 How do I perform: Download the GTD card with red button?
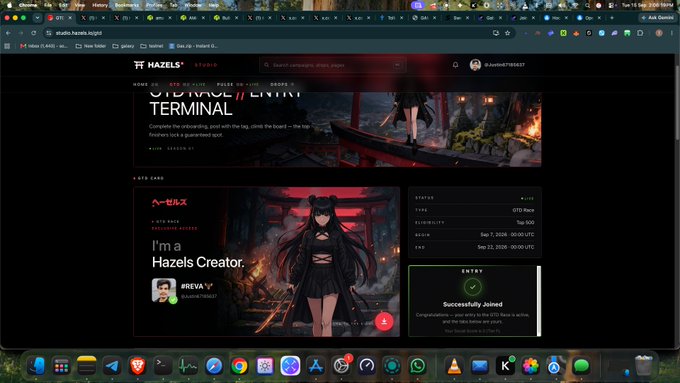[384, 321]
